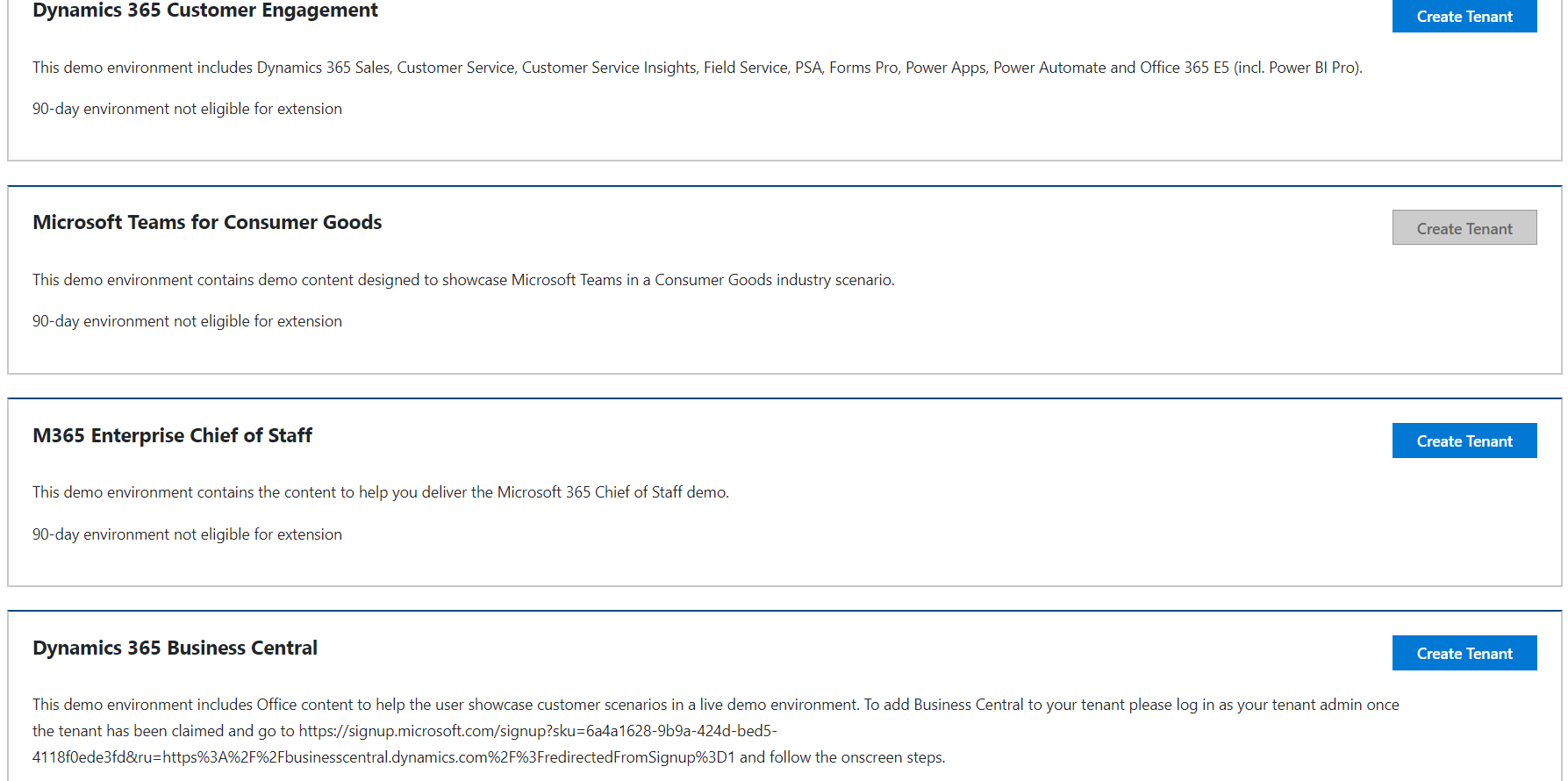Viewport: 1568px width, 781px height.
Task: Select the Microsoft Teams for Consumer Goods heading
Action: point(207,222)
